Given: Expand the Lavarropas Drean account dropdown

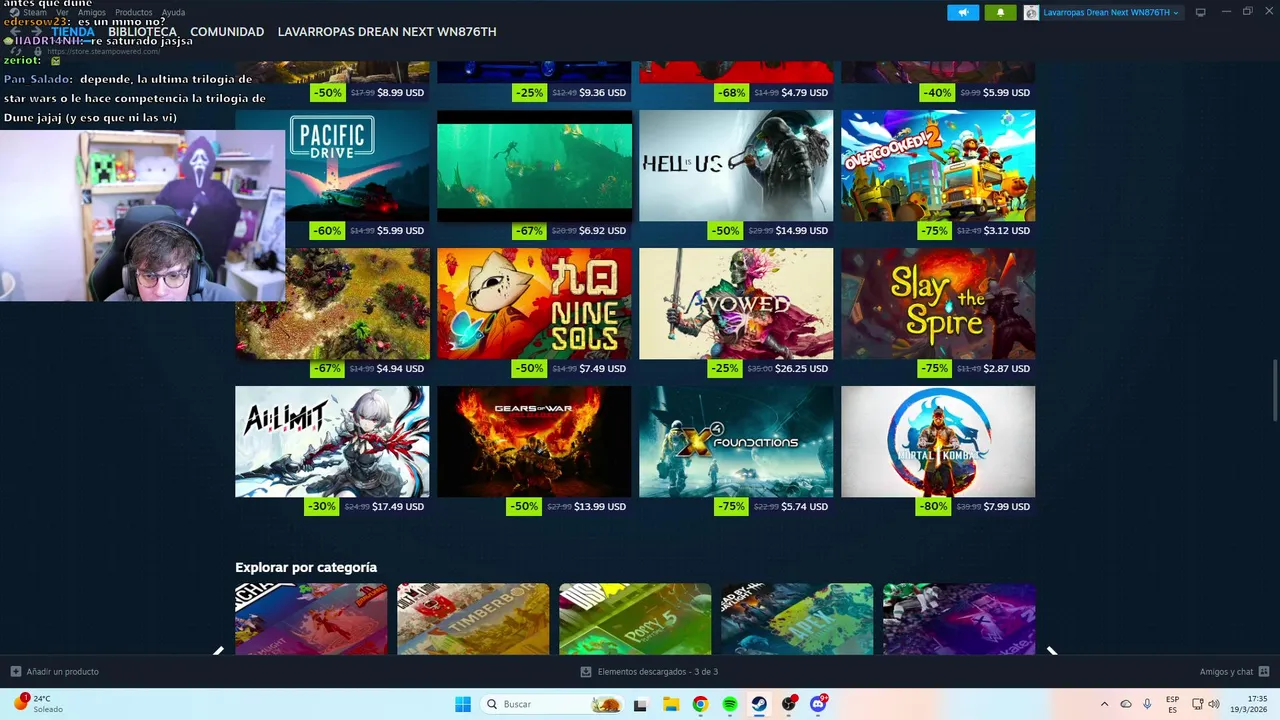Looking at the screenshot, I should (x=1111, y=13).
